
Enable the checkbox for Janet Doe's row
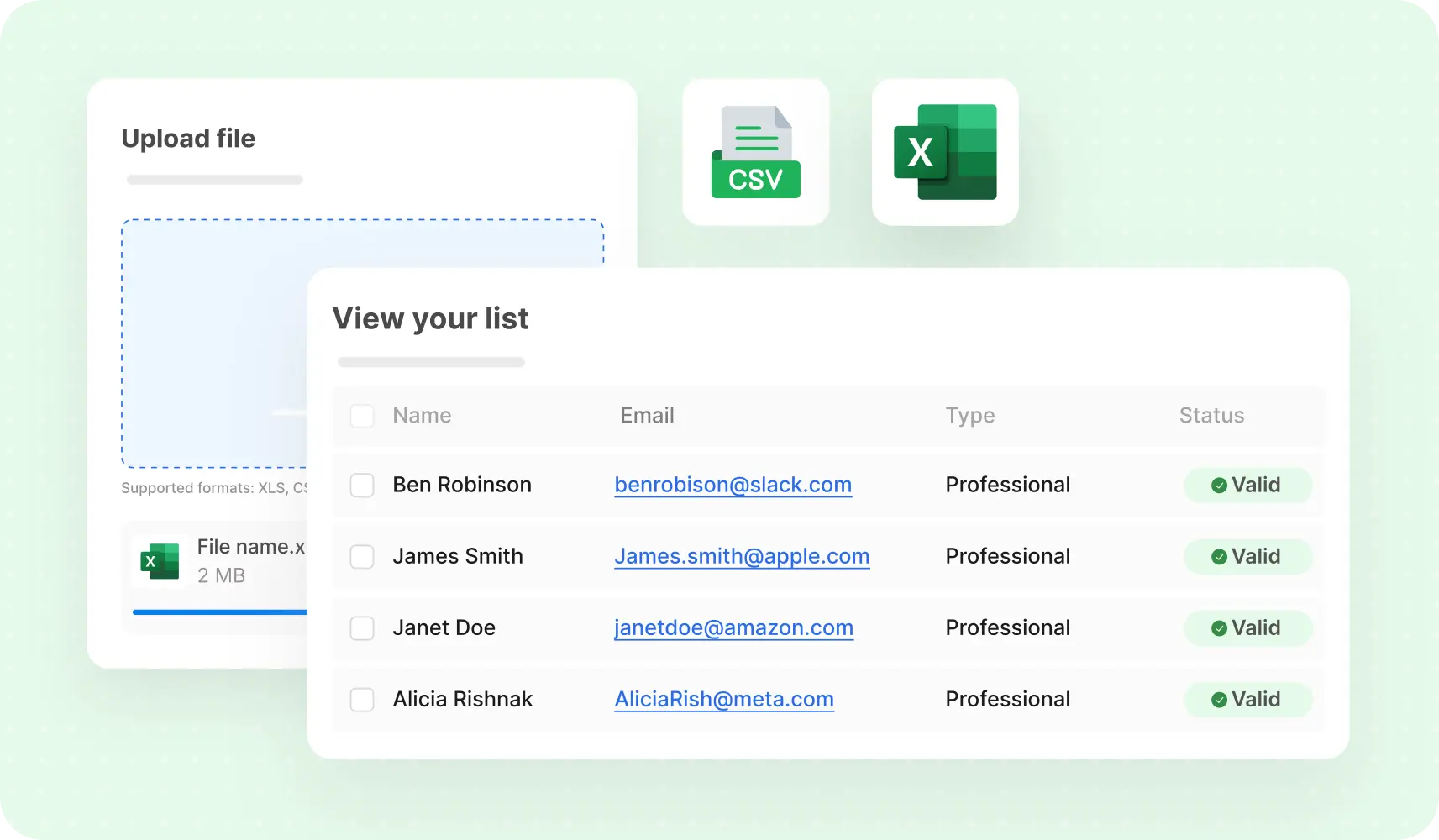(x=362, y=627)
